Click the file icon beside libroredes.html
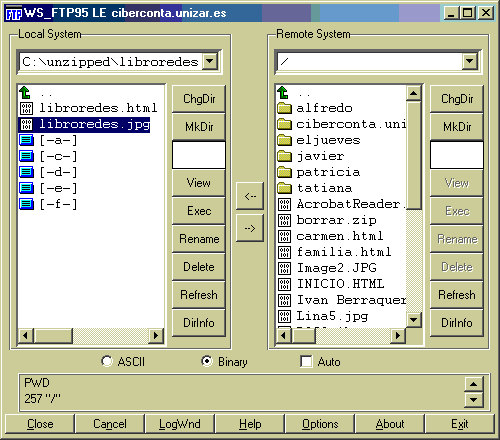Screen dimensions: 500x440 click(26, 108)
